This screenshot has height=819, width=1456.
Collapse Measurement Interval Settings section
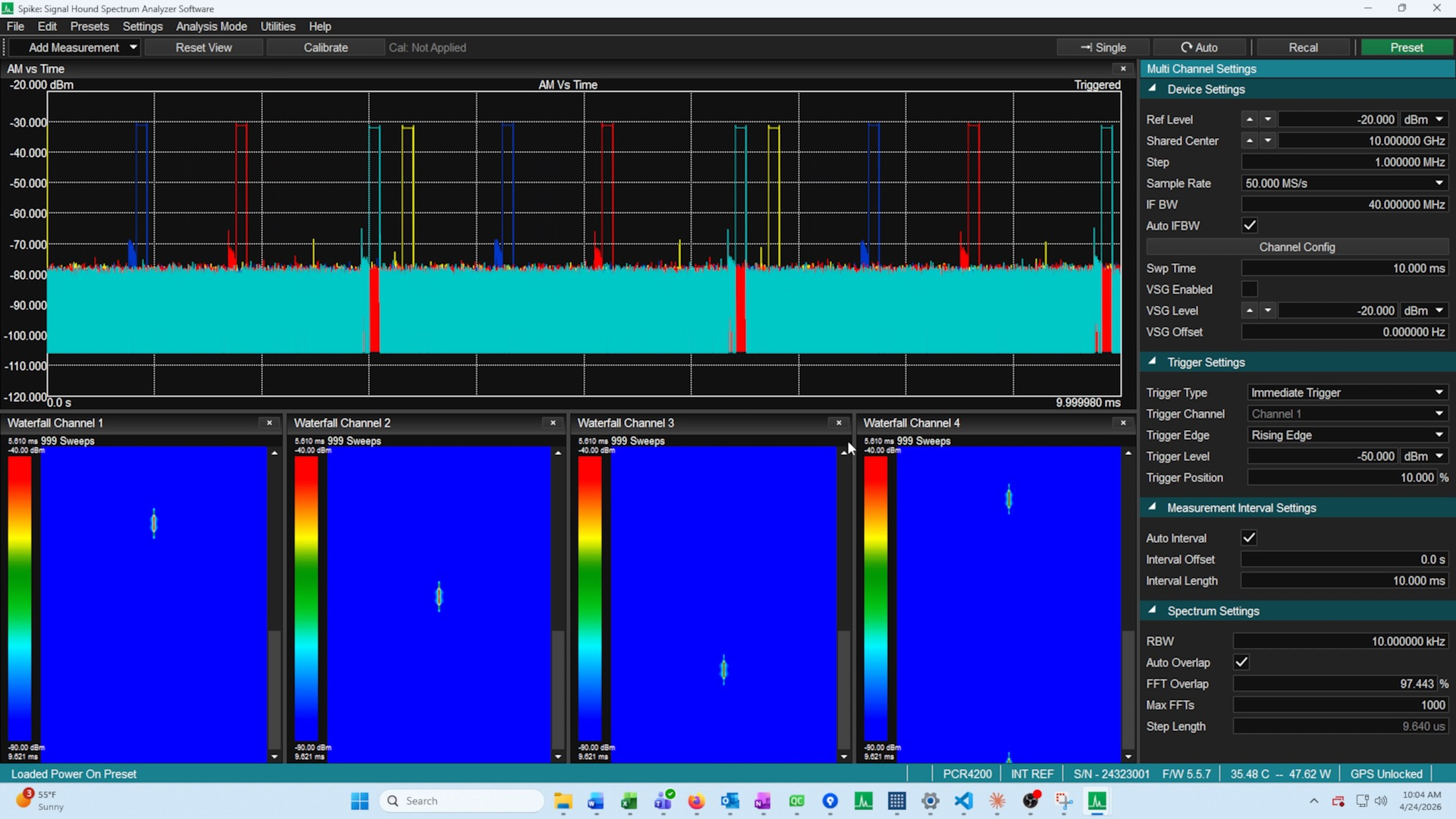point(1153,507)
